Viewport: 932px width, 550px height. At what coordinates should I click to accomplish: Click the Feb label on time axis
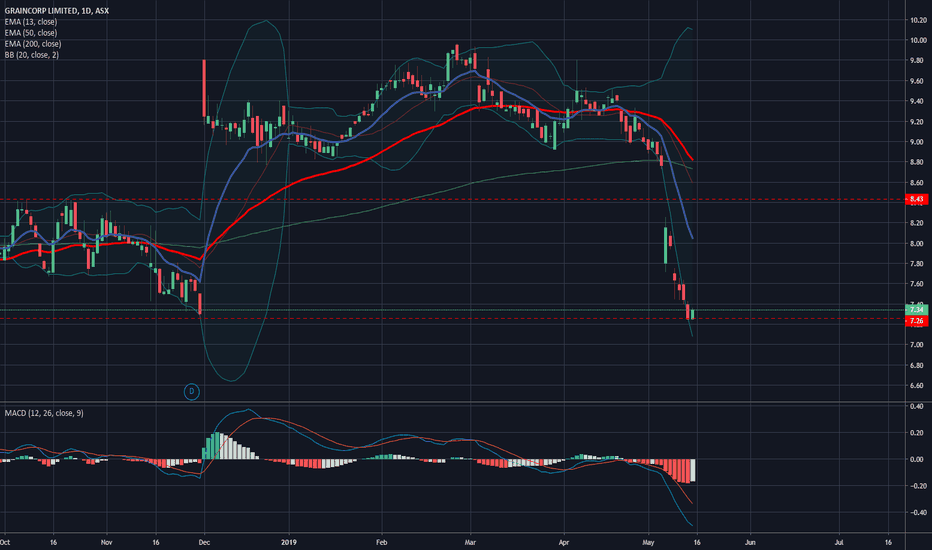382,542
